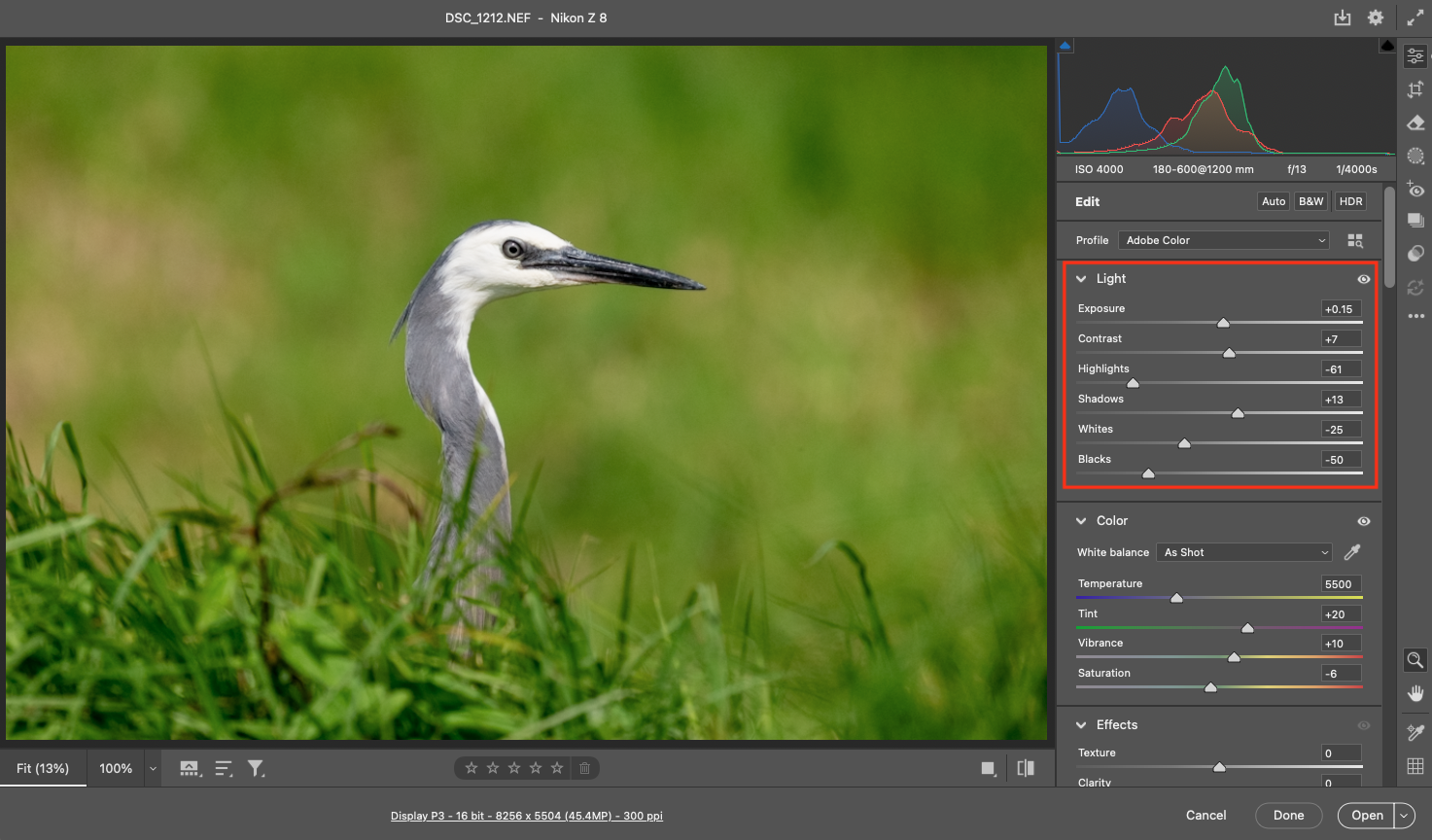Select the Red Eye removal tool

coord(1415,190)
